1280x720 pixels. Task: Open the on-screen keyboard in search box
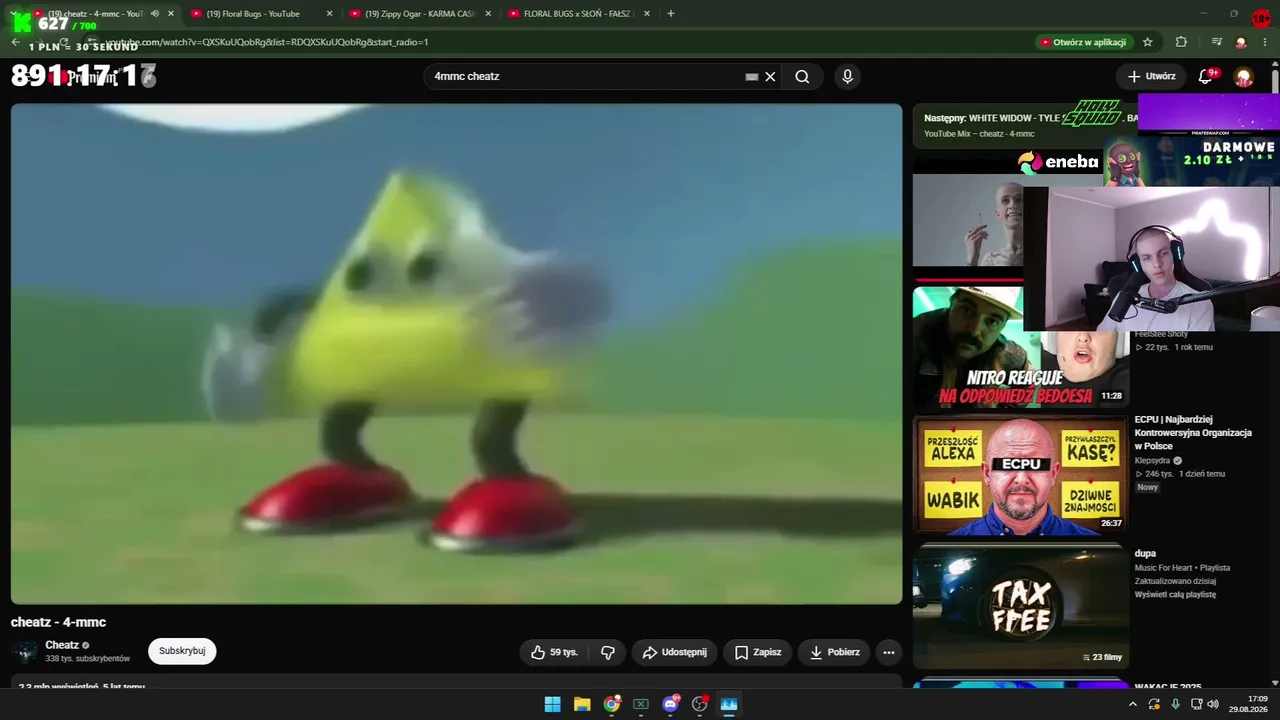[752, 77]
